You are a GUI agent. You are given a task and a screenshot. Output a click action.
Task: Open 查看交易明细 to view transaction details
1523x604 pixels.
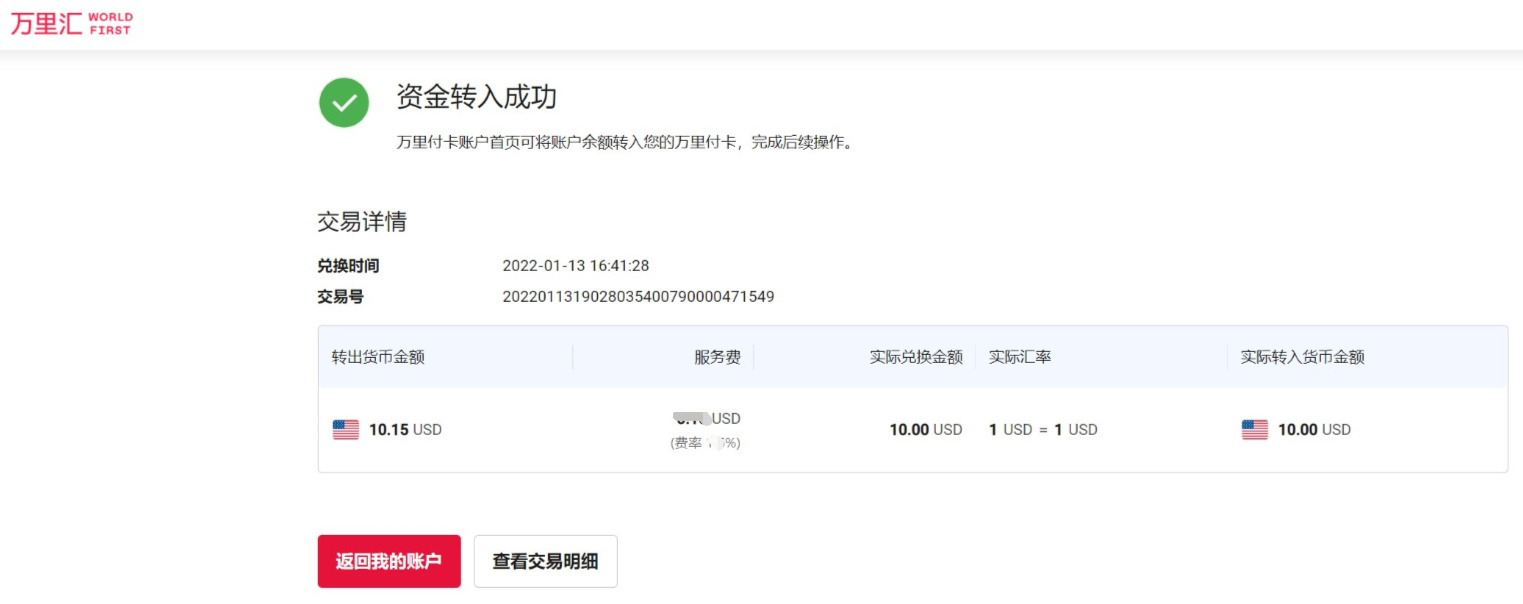click(545, 561)
